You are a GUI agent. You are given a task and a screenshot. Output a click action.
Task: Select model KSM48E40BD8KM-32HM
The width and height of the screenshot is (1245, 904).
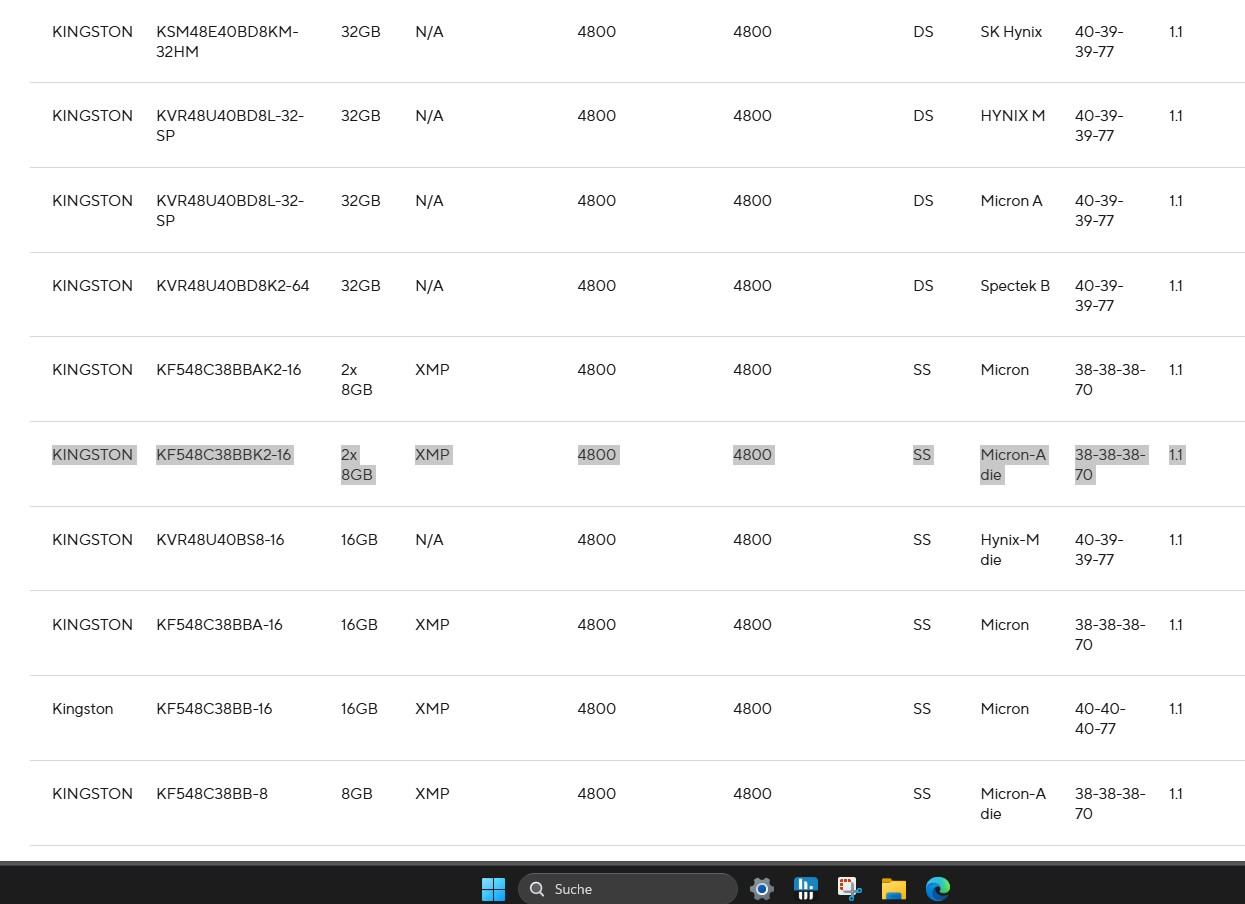[227, 41]
